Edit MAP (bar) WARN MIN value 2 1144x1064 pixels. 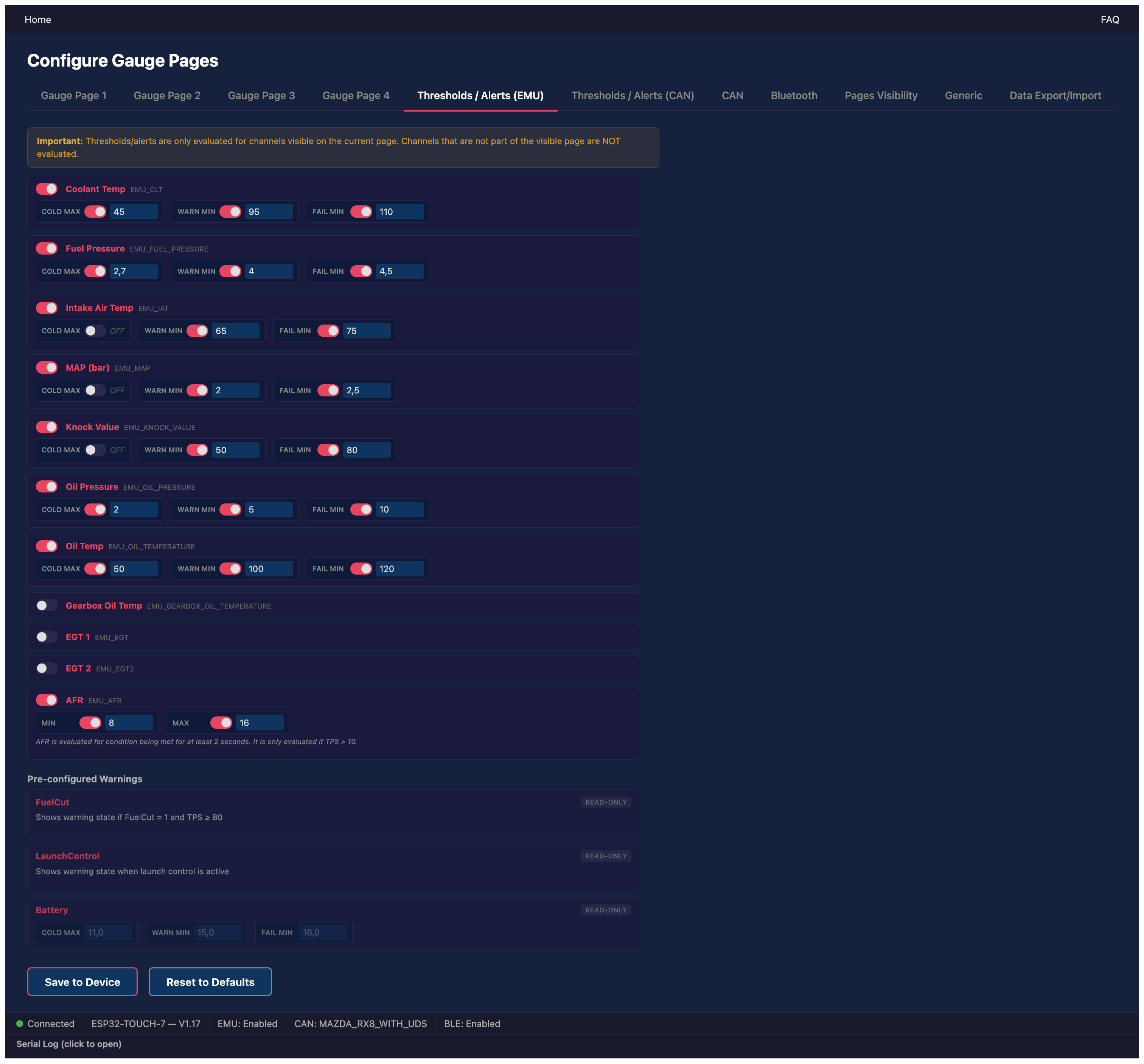coord(235,390)
